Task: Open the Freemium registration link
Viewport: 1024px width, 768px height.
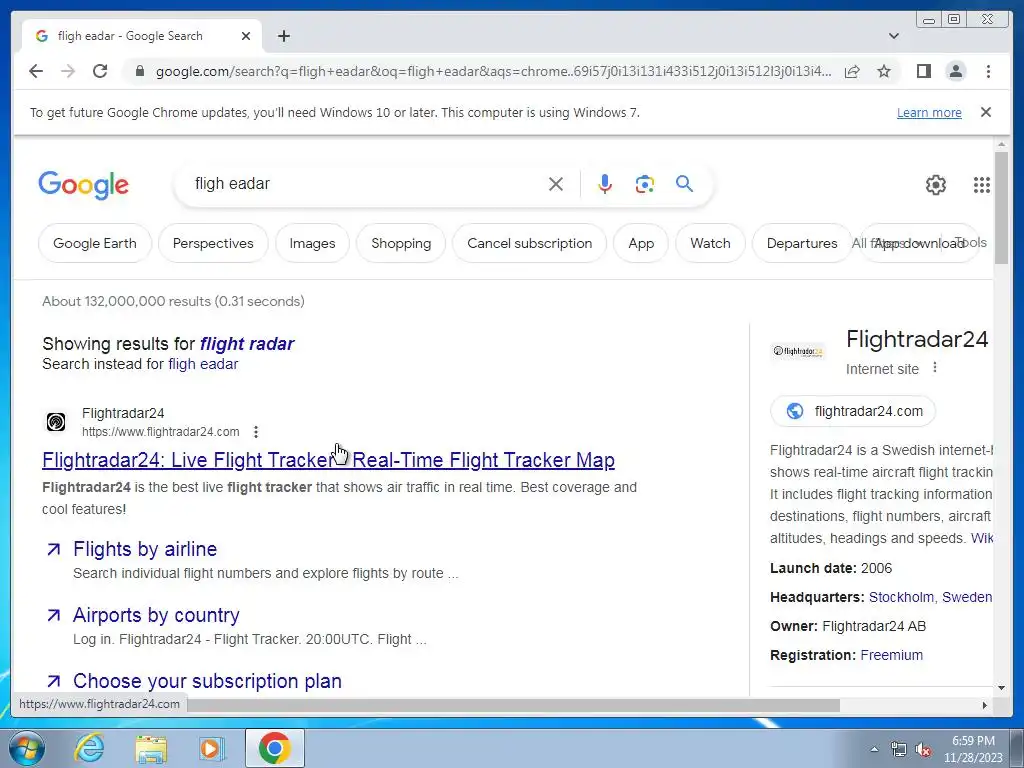Action: click(x=891, y=655)
